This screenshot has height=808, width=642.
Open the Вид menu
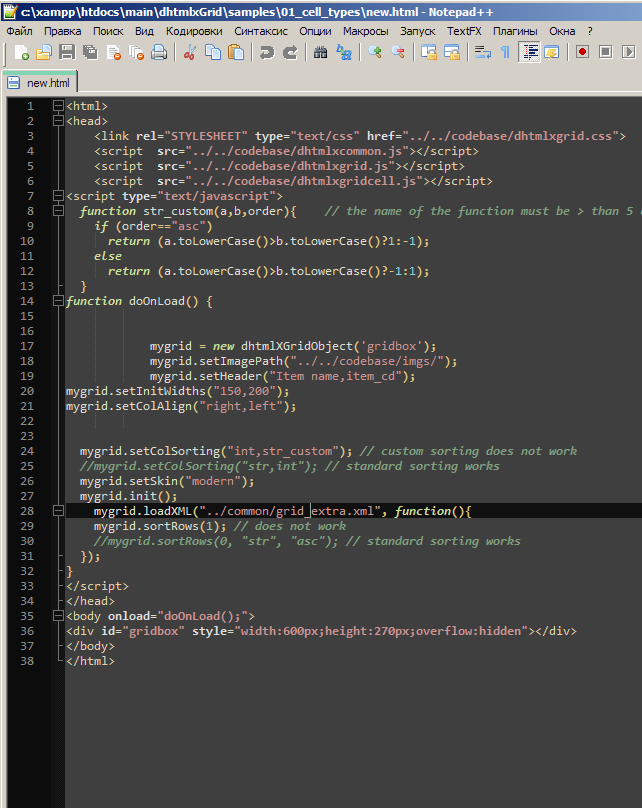144,31
